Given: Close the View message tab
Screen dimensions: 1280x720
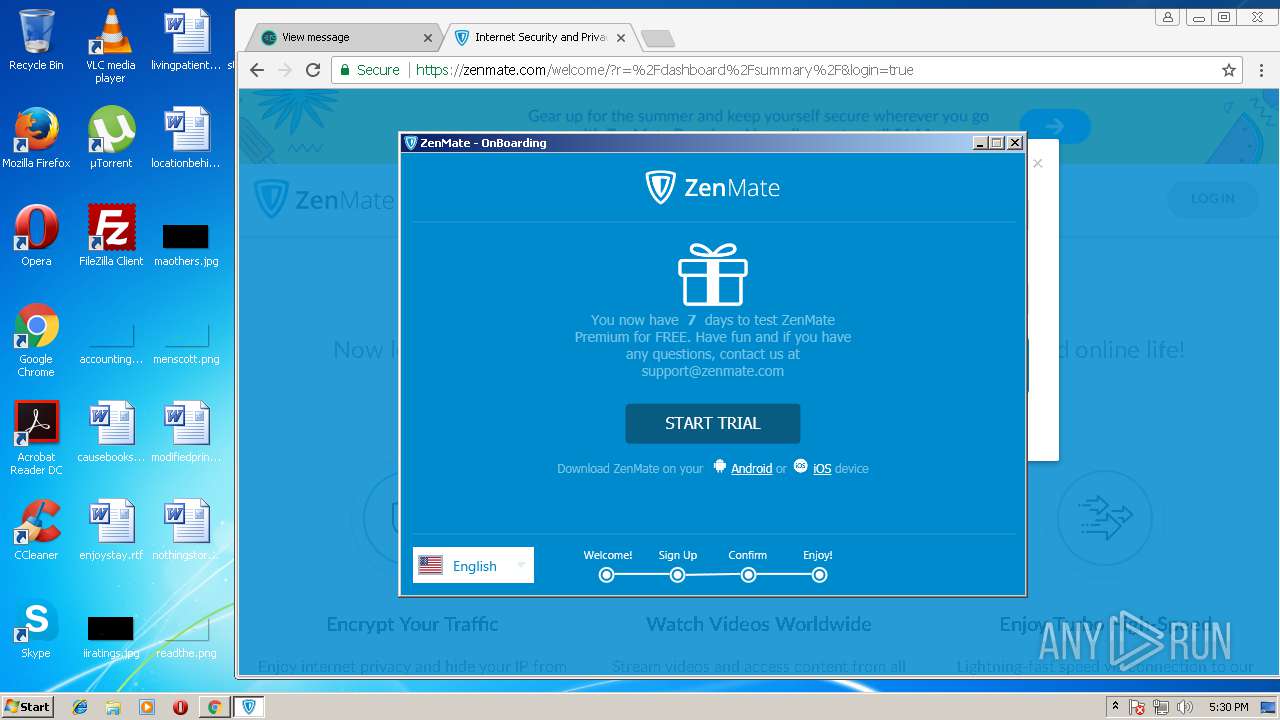Looking at the screenshot, I should pos(428,38).
